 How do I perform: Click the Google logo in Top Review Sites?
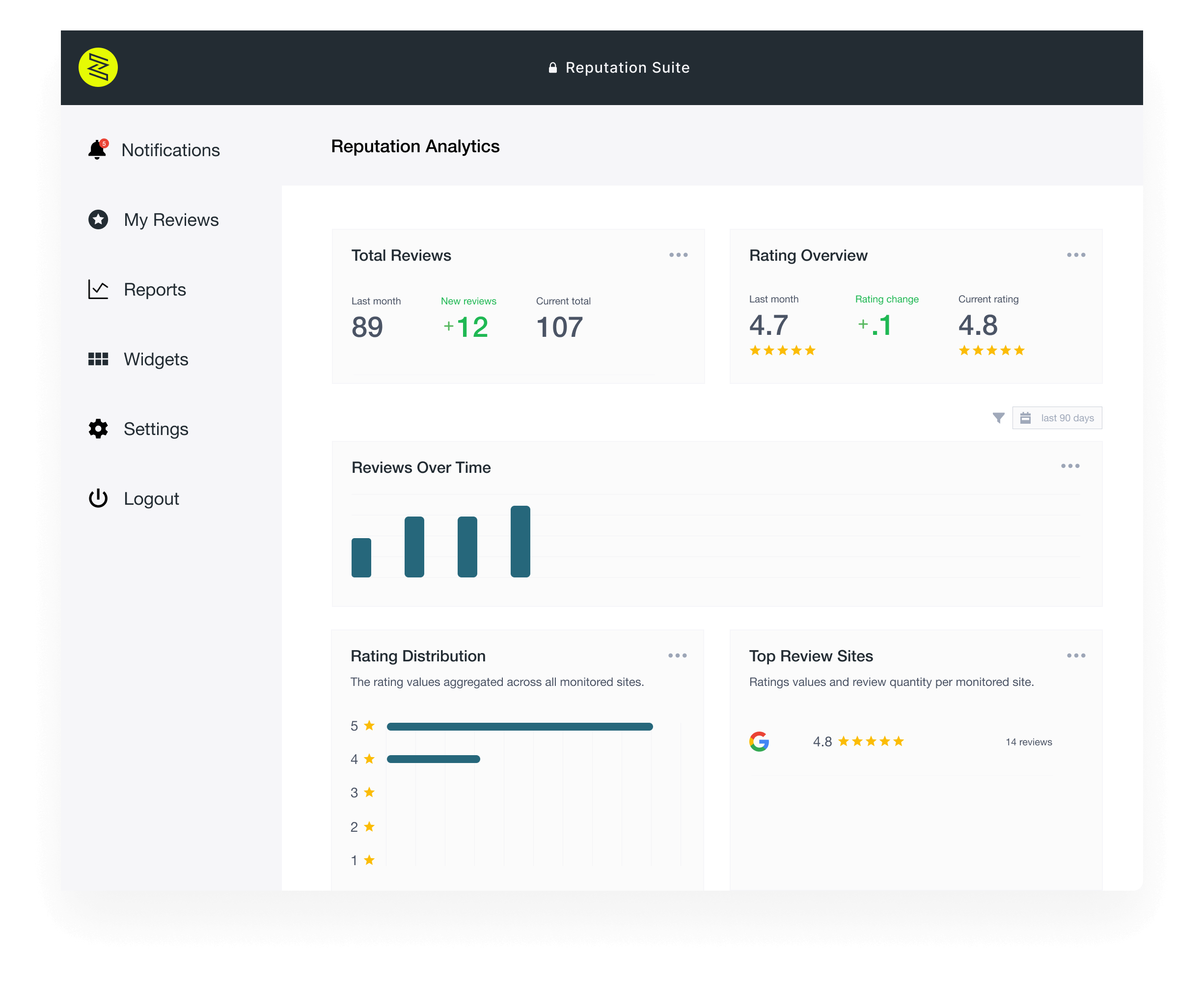(759, 741)
